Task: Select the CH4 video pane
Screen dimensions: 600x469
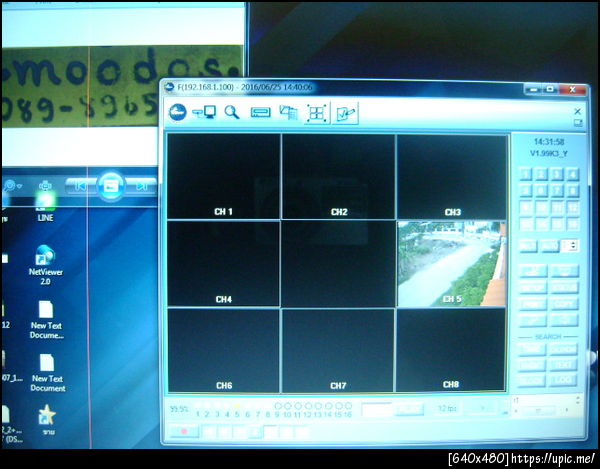Action: point(223,264)
